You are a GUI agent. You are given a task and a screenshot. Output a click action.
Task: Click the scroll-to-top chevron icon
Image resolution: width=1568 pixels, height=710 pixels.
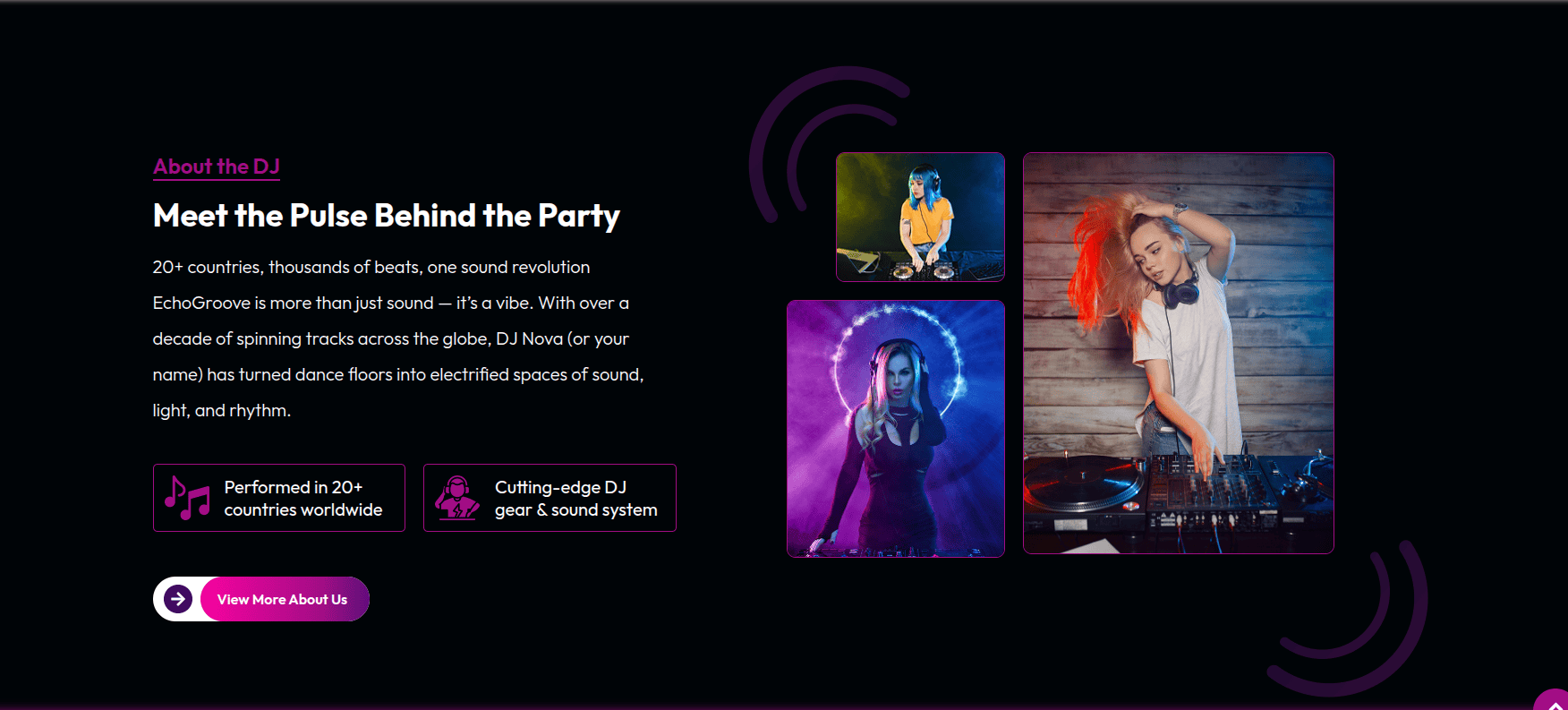1555,705
